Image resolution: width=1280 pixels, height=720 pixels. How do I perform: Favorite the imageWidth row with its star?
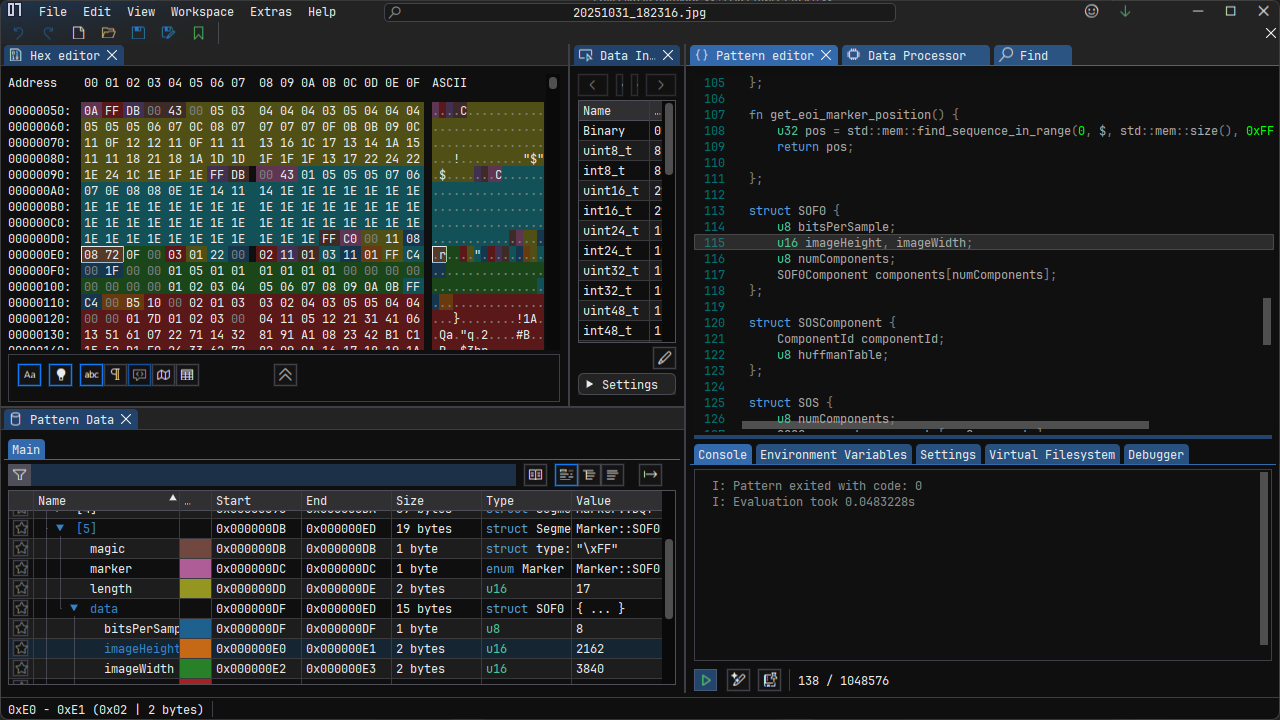(20, 669)
